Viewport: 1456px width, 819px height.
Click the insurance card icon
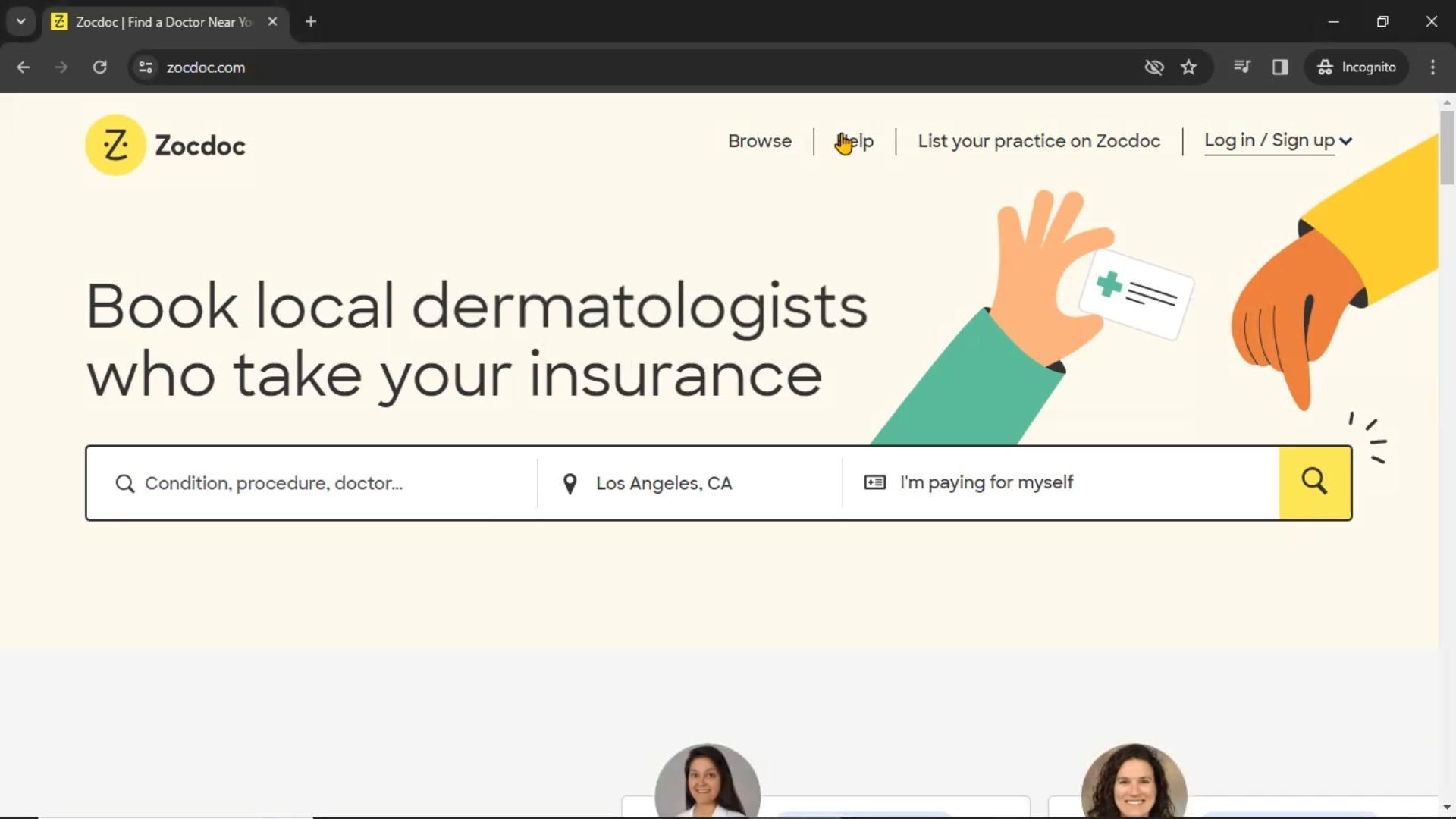[x=874, y=482]
